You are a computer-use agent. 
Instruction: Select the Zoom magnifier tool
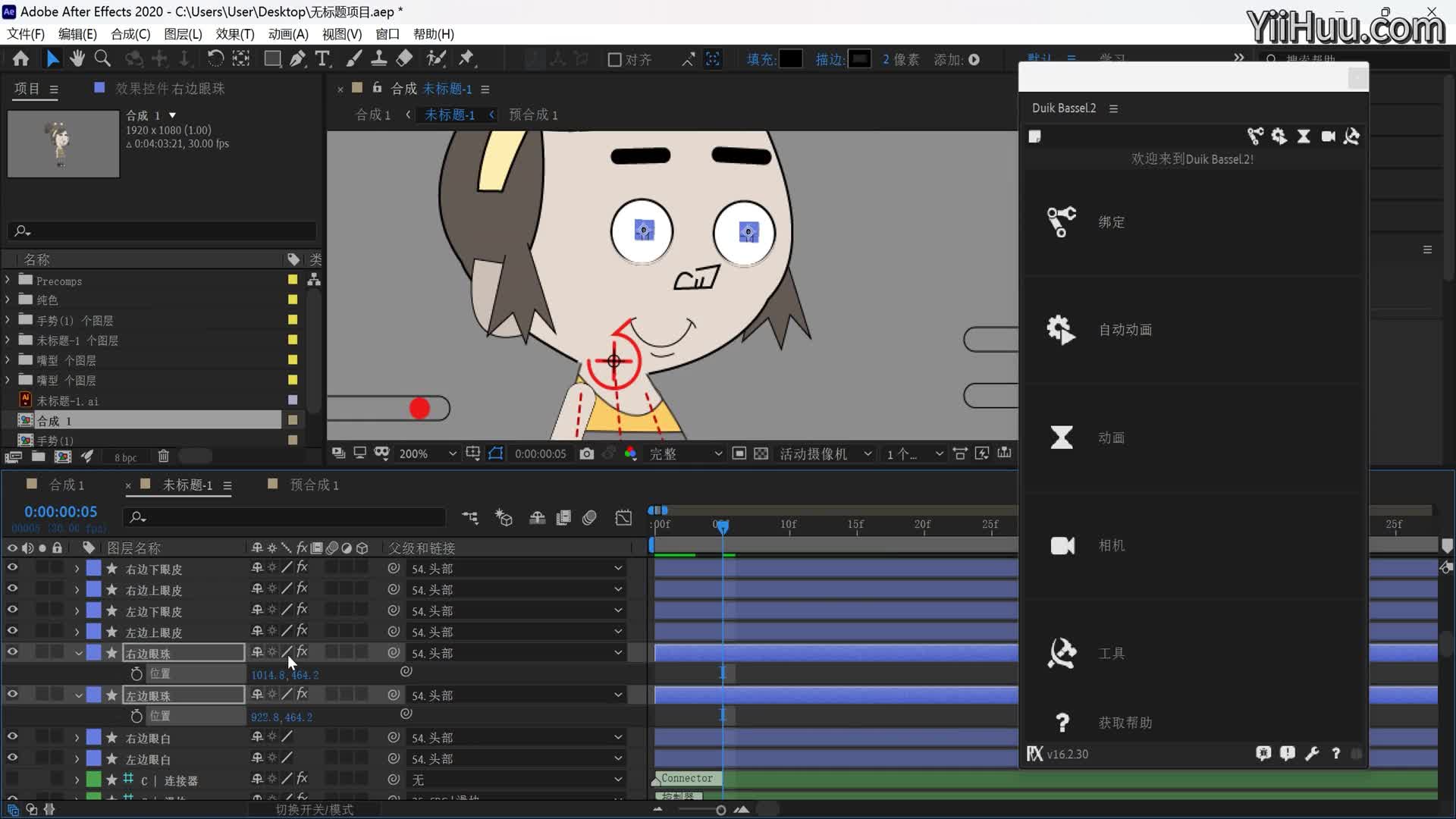tap(102, 59)
